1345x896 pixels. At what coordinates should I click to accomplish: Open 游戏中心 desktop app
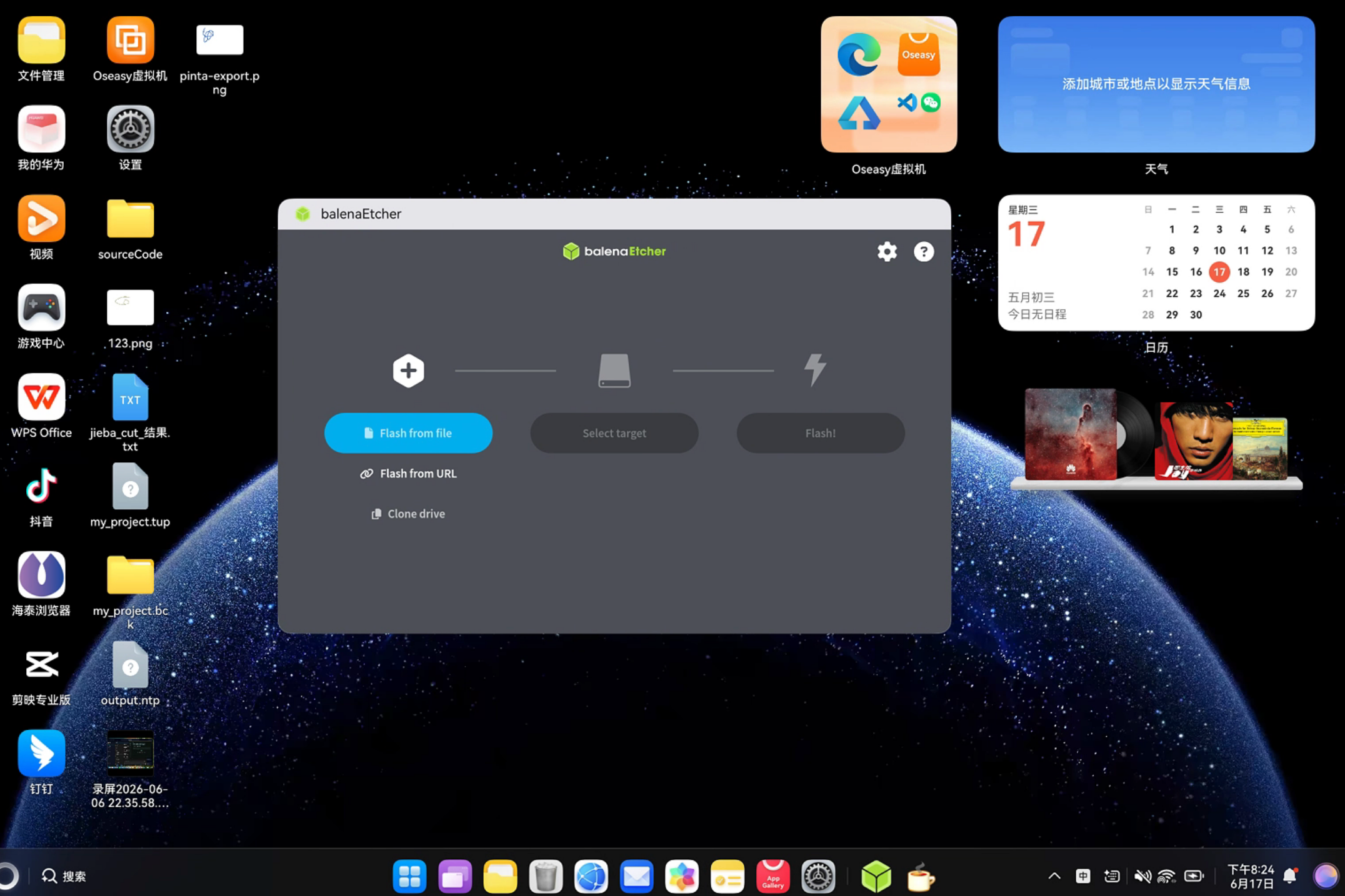(x=41, y=317)
